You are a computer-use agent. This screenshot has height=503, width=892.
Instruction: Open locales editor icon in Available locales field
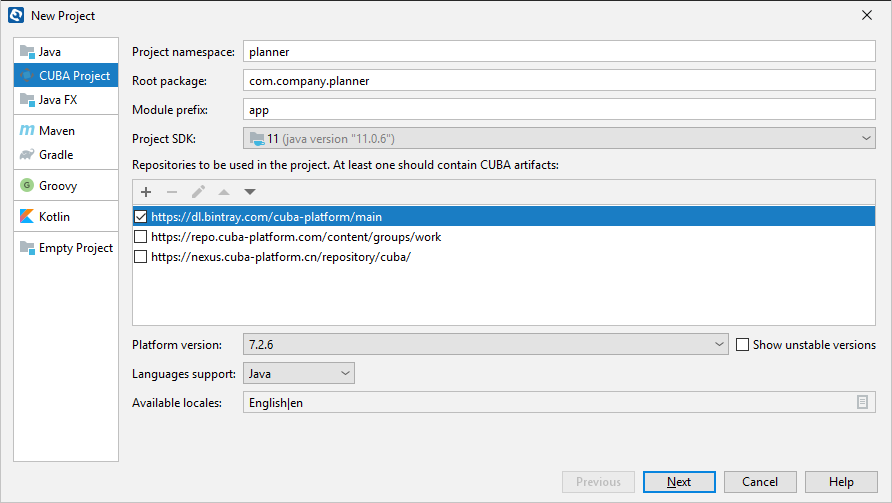[x=862, y=402]
